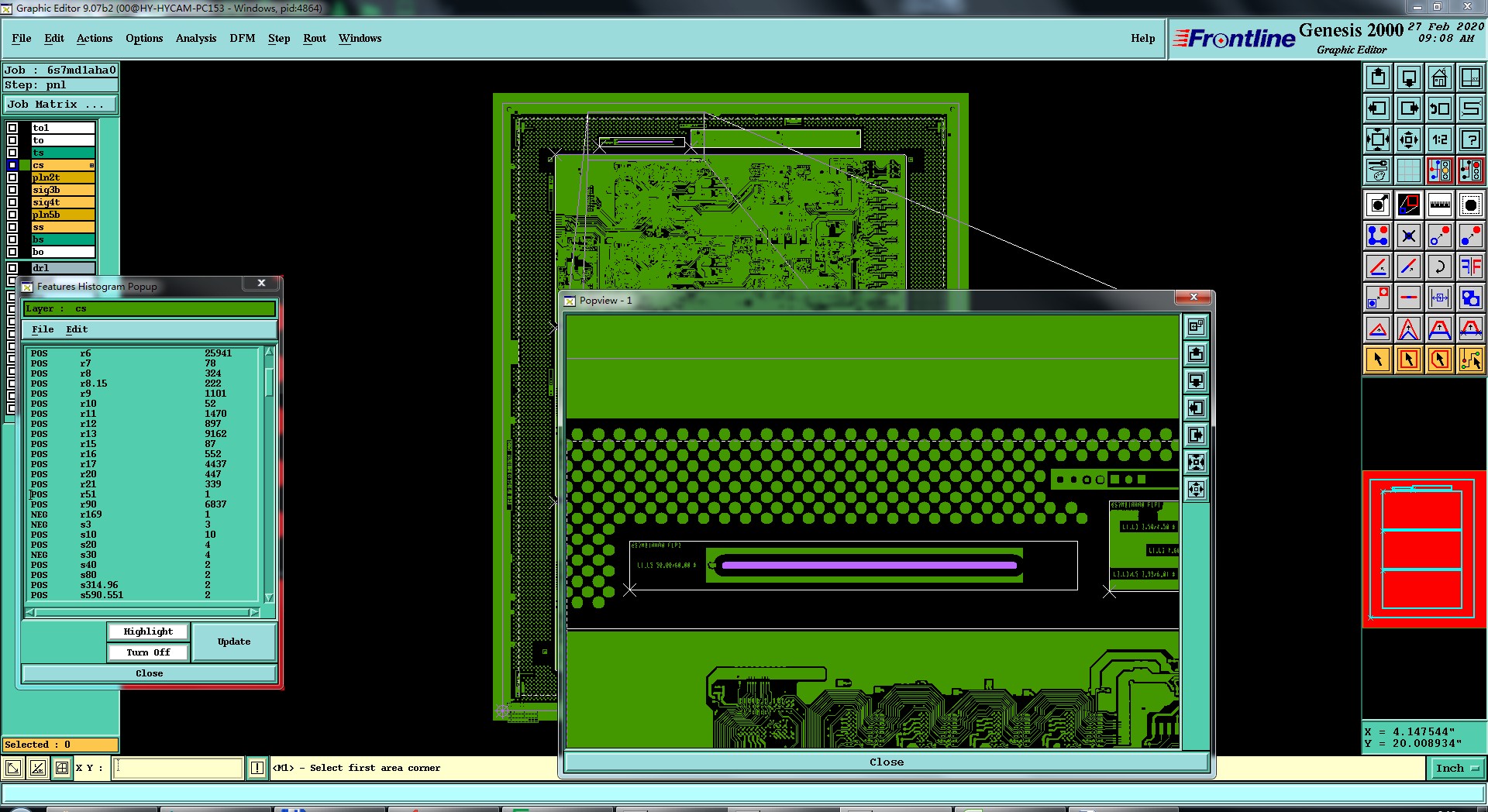
Task: Click the pan right icon in main toolbar
Action: pos(1409,108)
